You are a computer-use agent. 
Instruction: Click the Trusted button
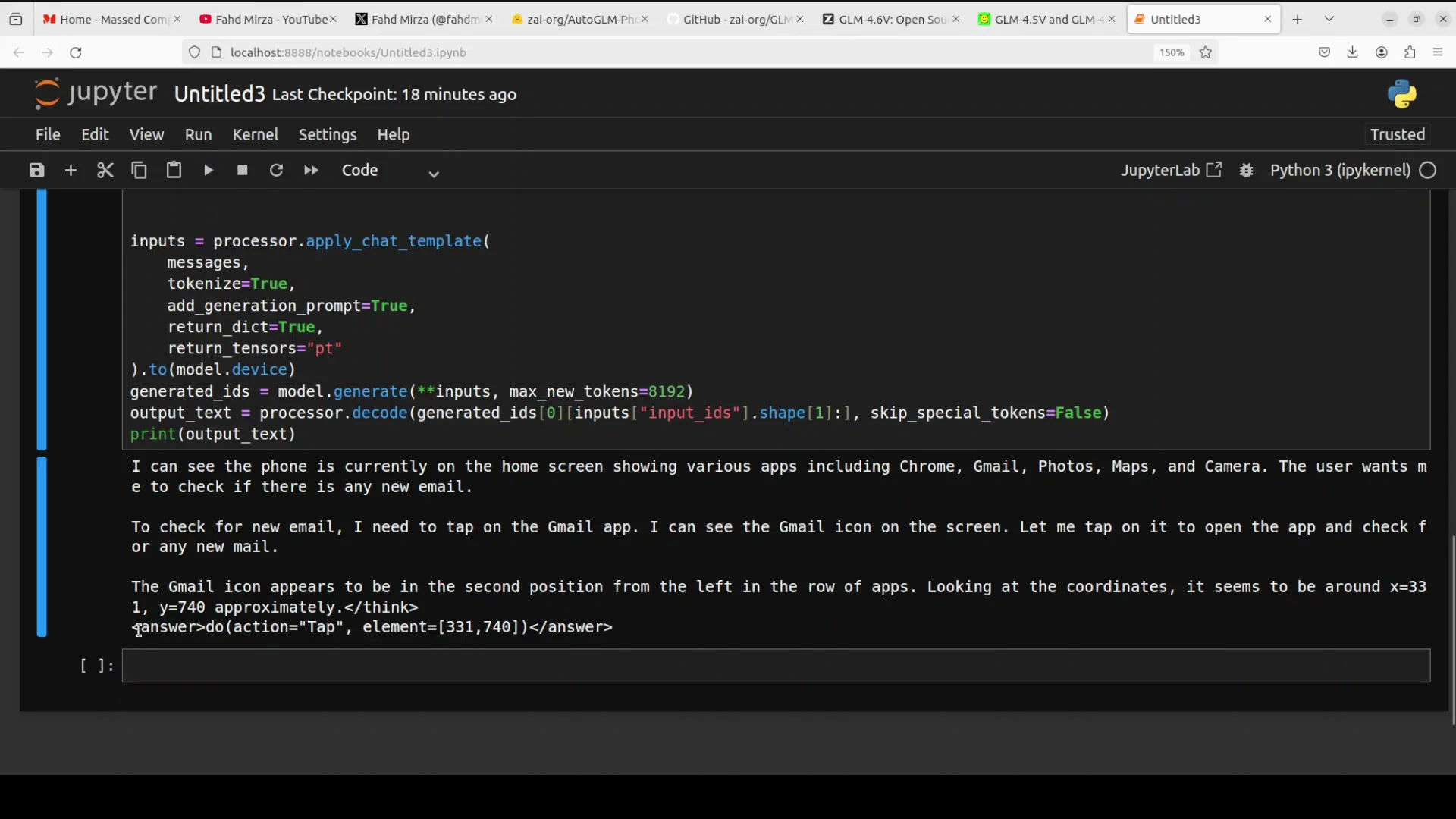click(x=1396, y=134)
